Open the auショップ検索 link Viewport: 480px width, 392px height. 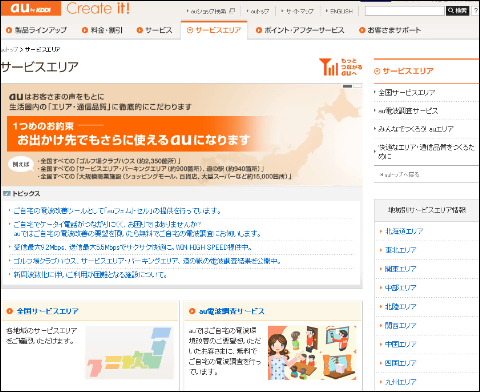point(208,11)
